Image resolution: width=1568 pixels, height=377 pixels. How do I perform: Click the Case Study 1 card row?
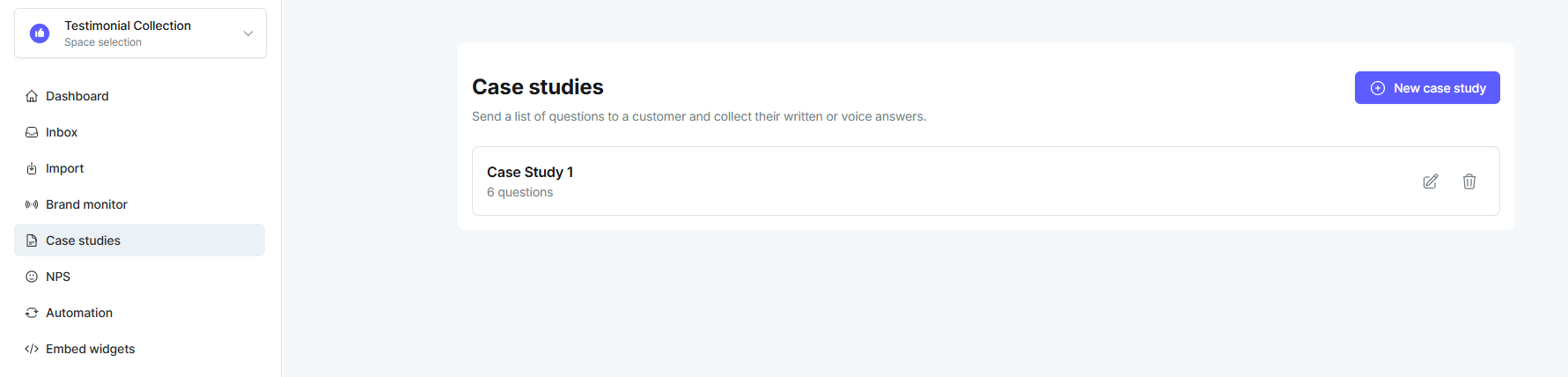click(986, 181)
